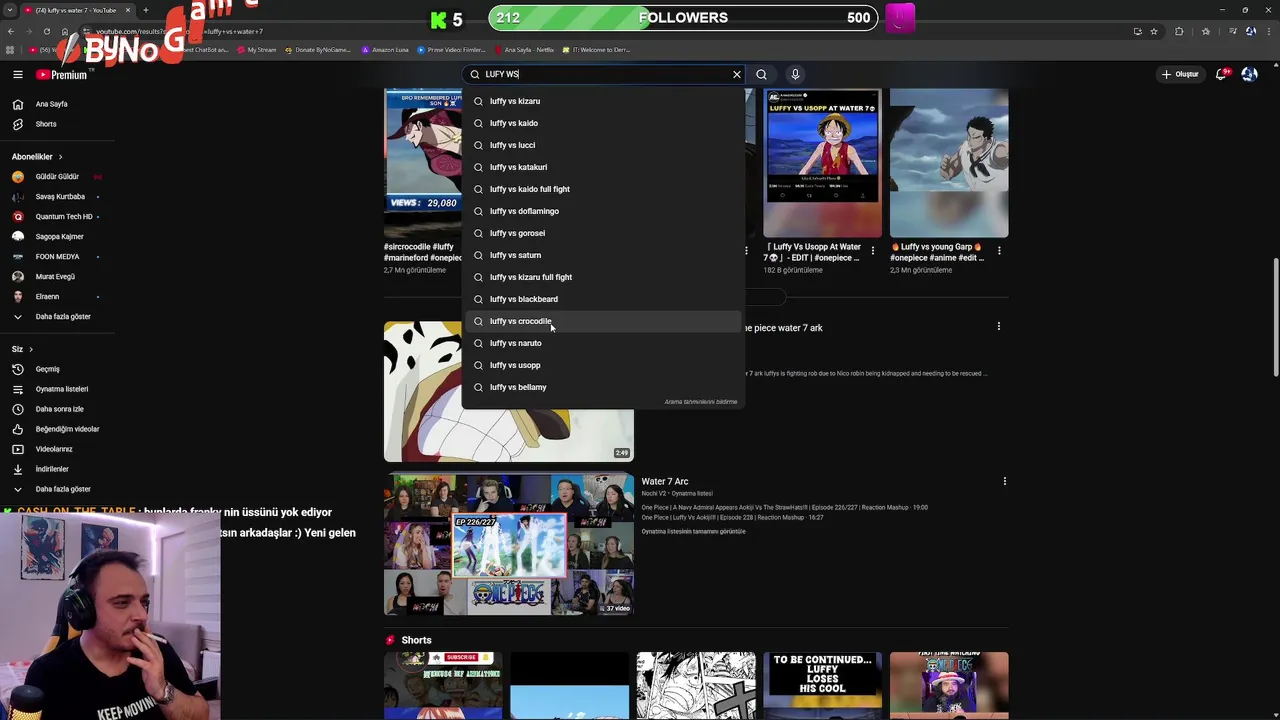1280x720 pixels.
Task: Open the Water 7 Arc playlist thumbnail
Action: [x=509, y=545]
